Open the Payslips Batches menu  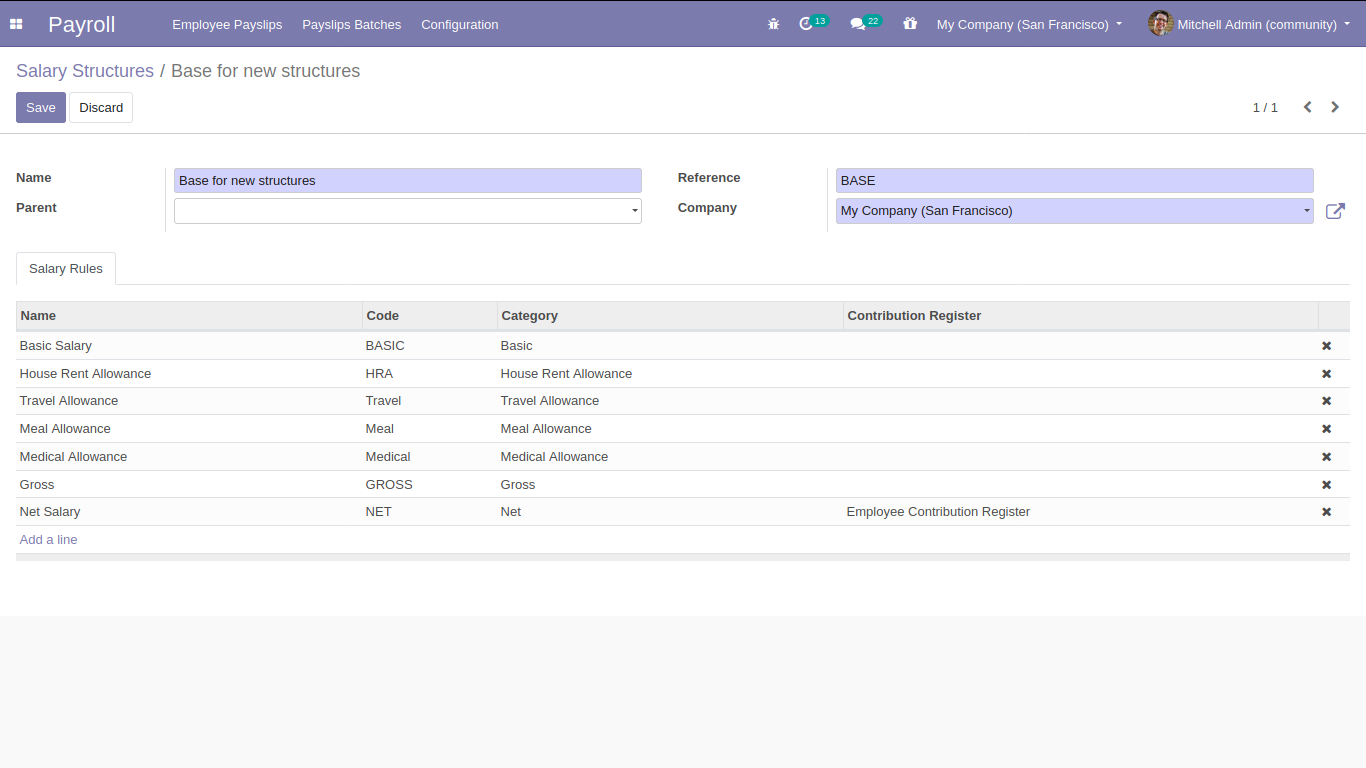coord(351,24)
